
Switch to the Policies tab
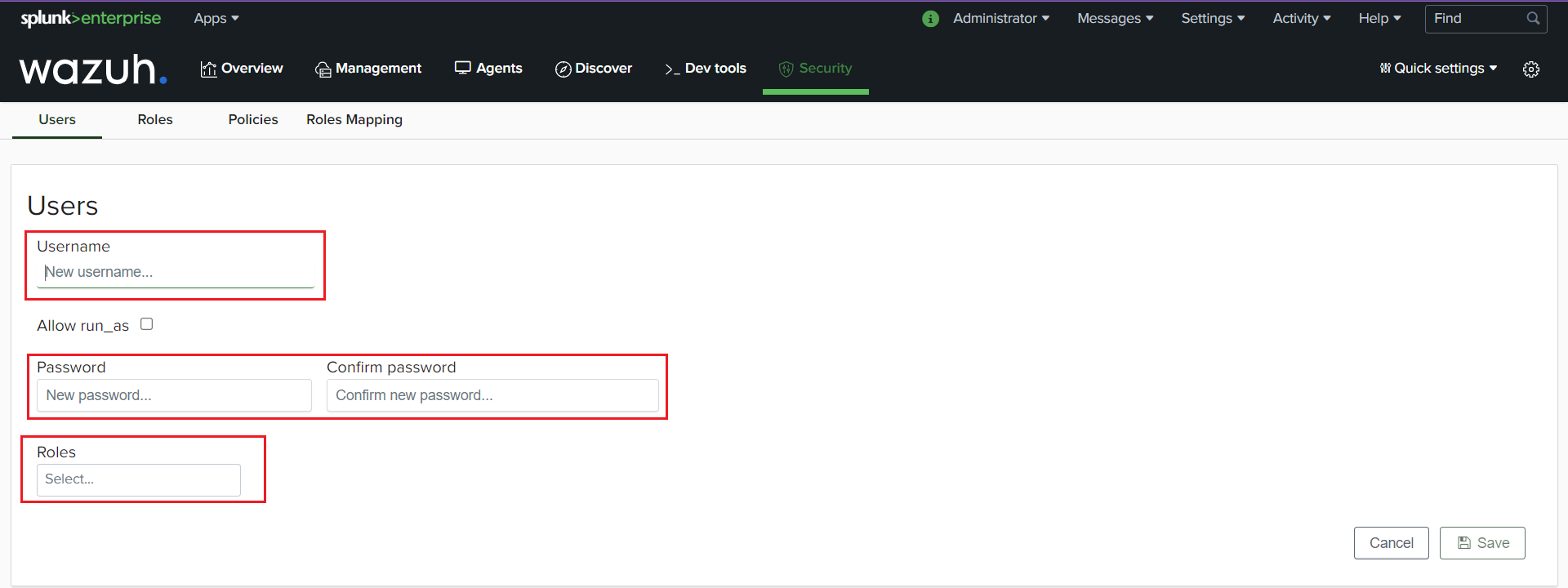(x=253, y=119)
